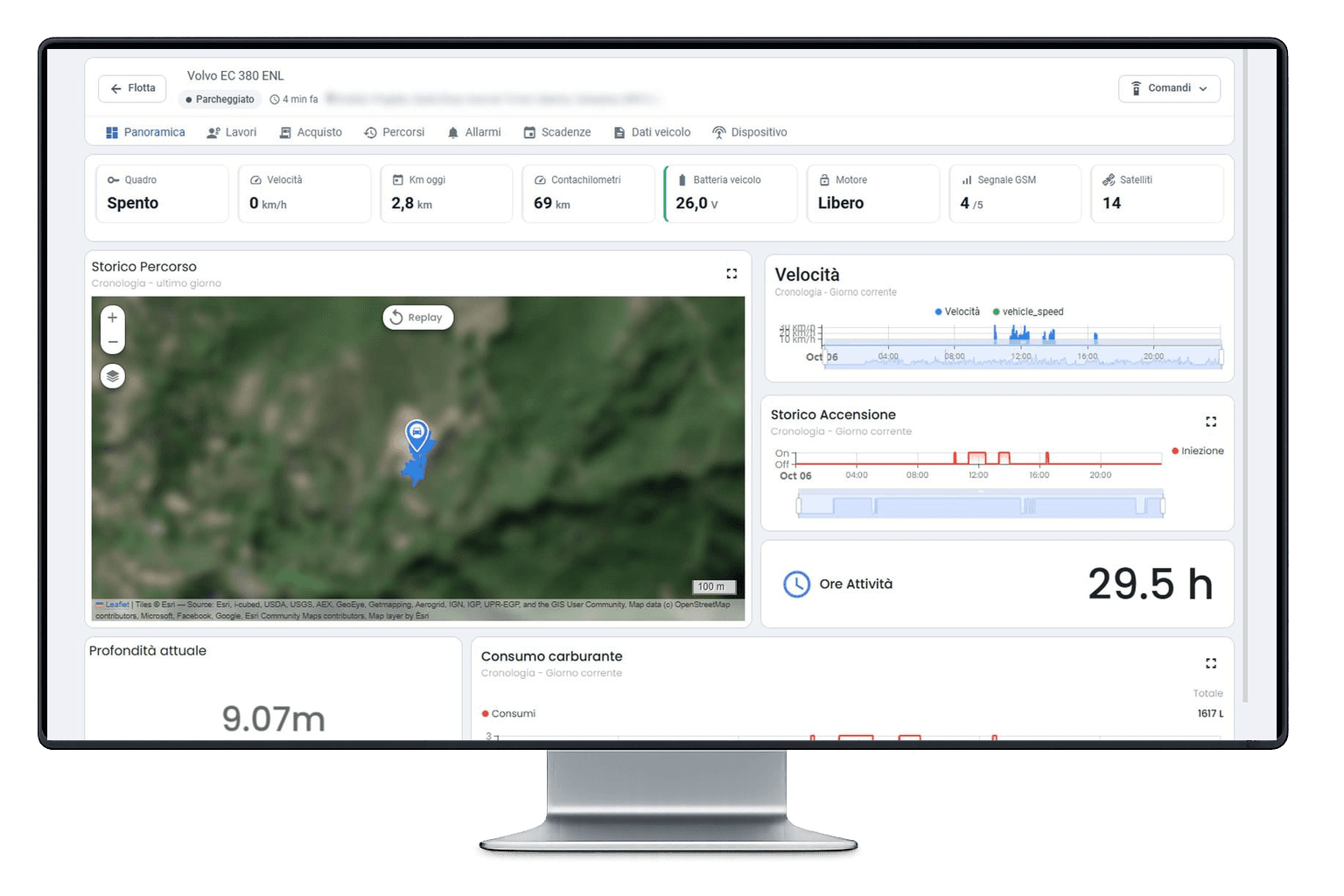Open the Scadenze tab
Screen dimensions: 1344x896
tap(557, 132)
